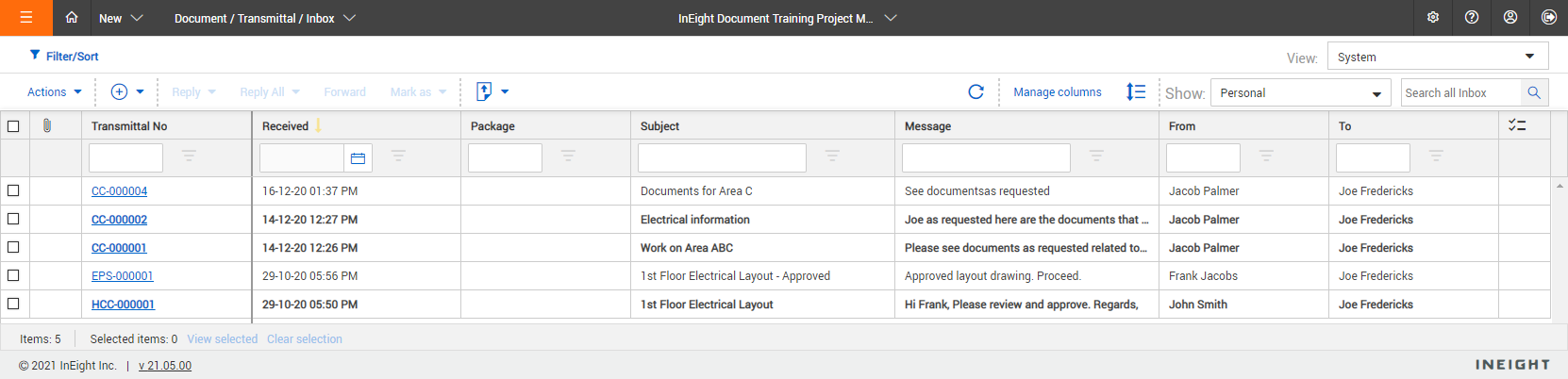Select the EPS-000001 row checkbox
Screen dimensions: 1568x379
(x=13, y=275)
